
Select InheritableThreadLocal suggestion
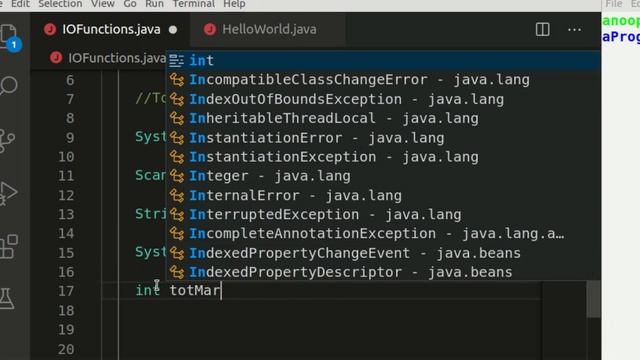tap(383, 118)
